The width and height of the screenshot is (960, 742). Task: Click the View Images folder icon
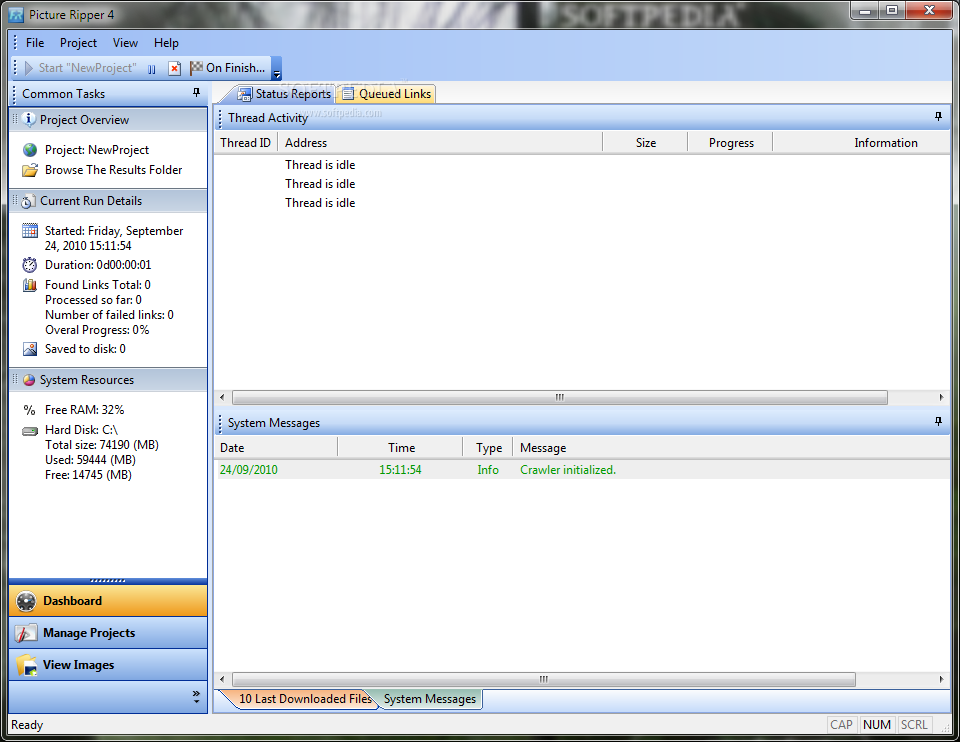[26, 665]
